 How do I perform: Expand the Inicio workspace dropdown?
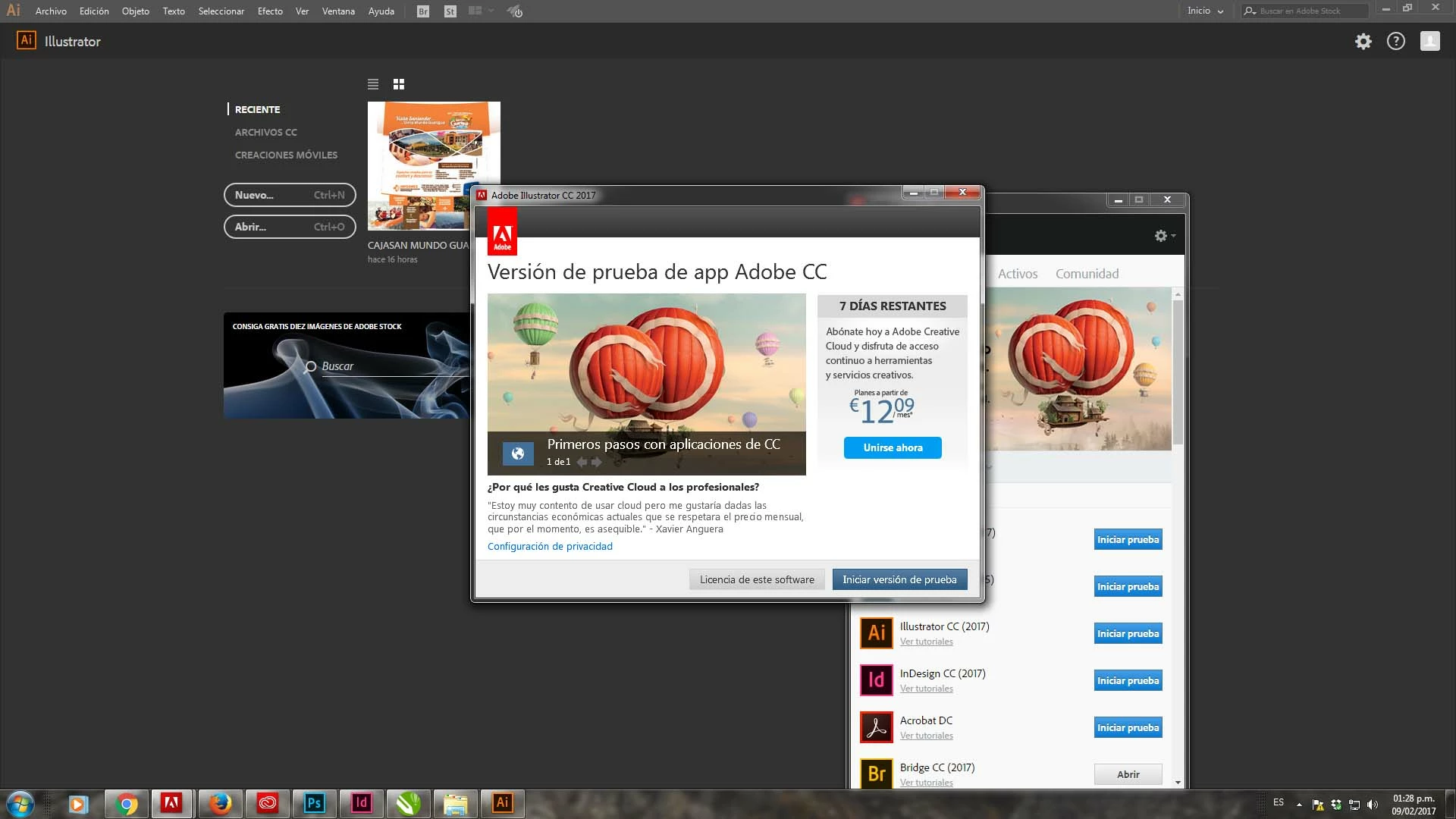(x=1205, y=11)
